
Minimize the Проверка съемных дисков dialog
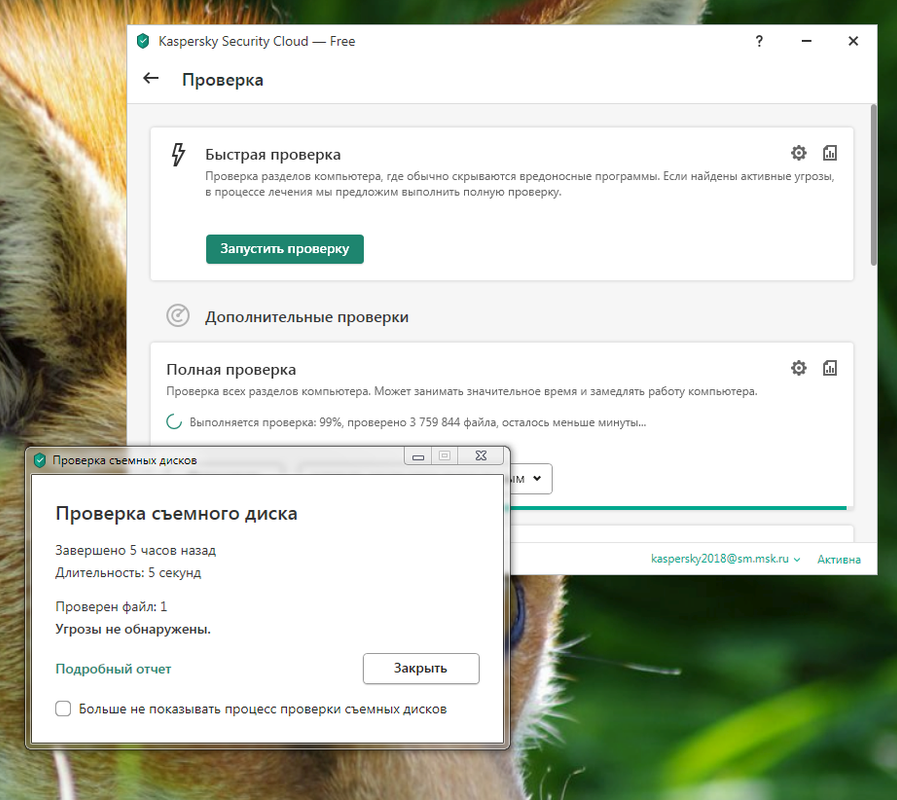pos(418,456)
